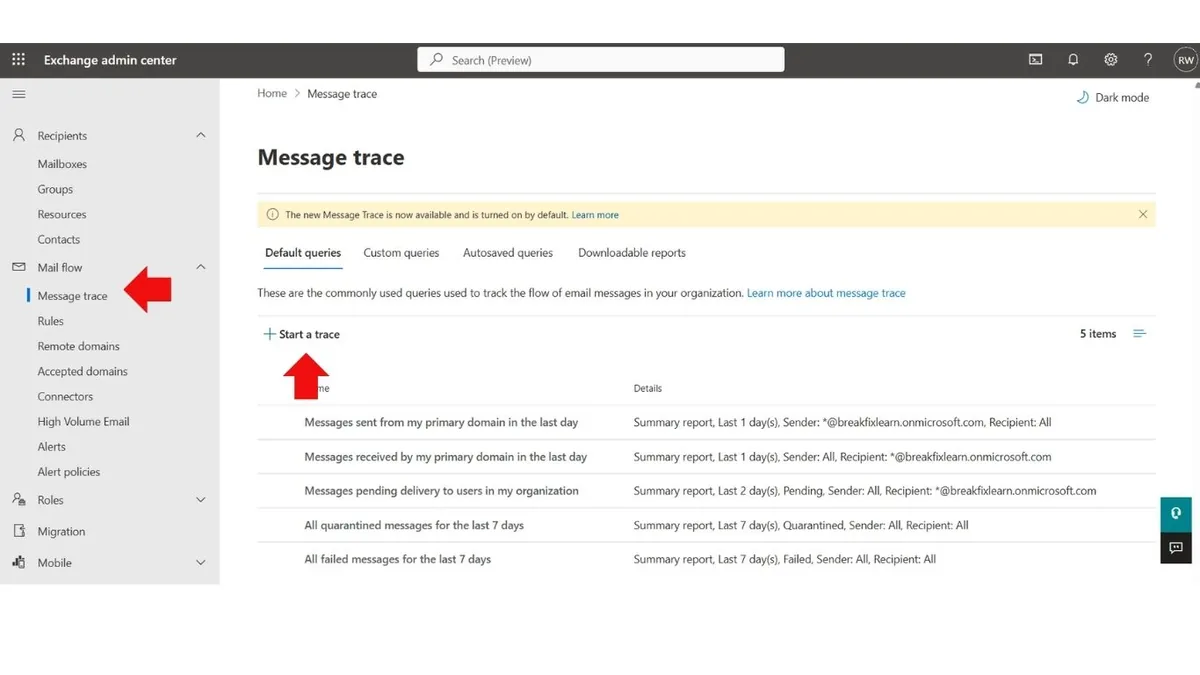Click the Dark mode label
The height and width of the screenshot is (675, 1200).
pos(1122,98)
